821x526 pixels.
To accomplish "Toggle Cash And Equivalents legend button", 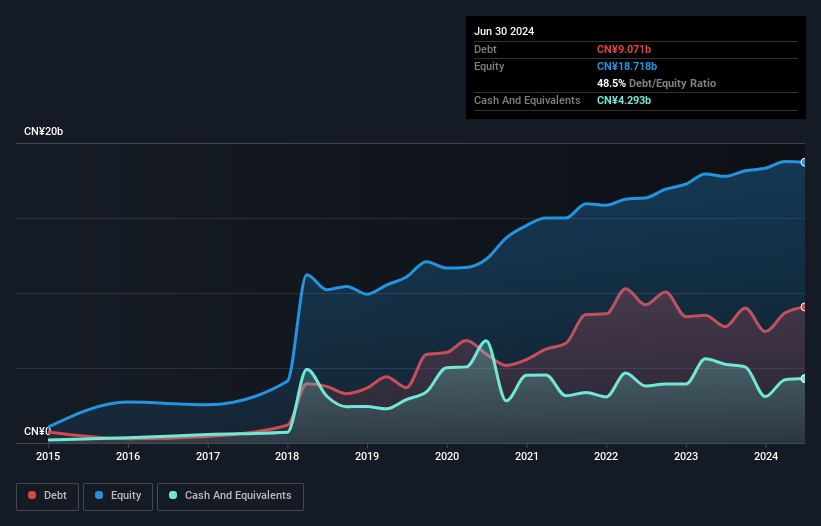I will click(x=230, y=496).
